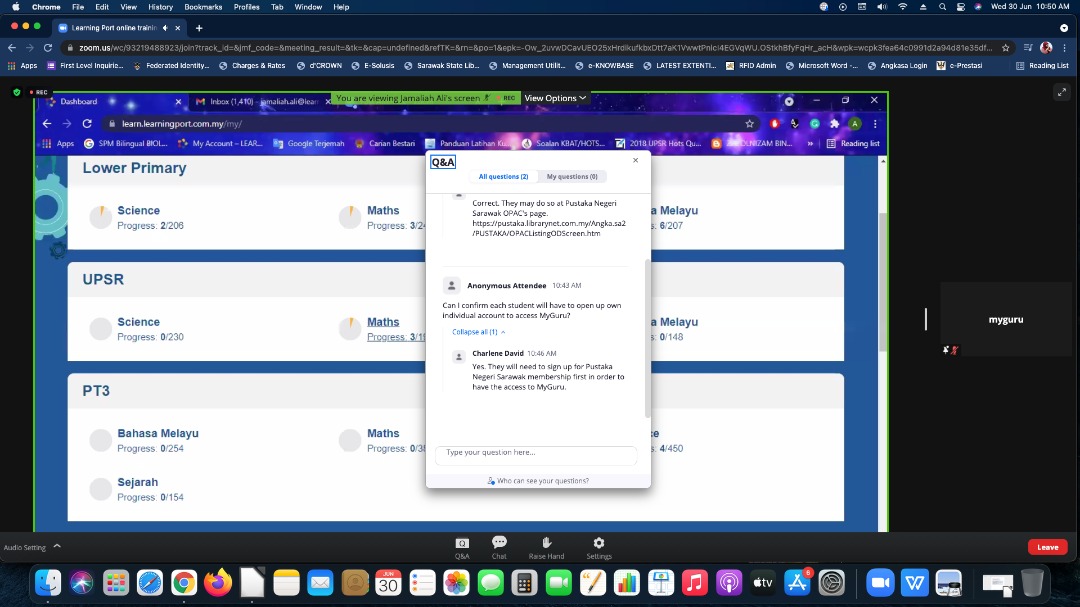Expand the Audio Setting caret
Viewport: 1080px width, 607px height.
coord(57,546)
